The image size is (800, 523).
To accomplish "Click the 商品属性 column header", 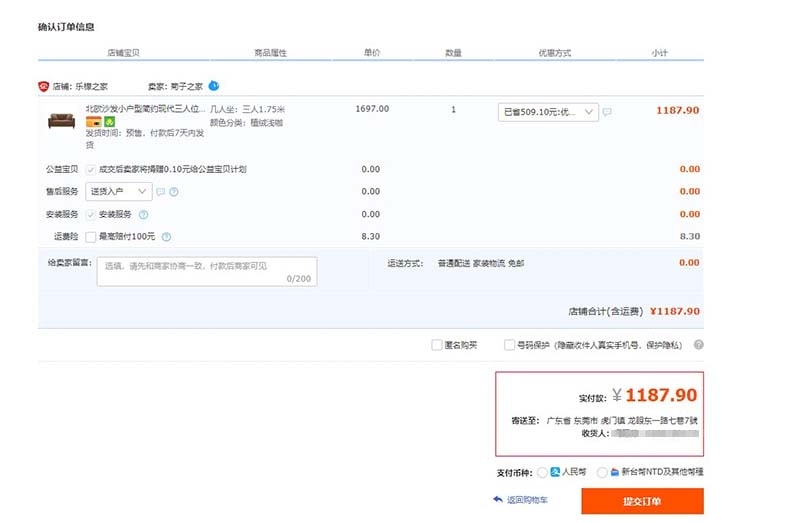I will click(x=270, y=53).
